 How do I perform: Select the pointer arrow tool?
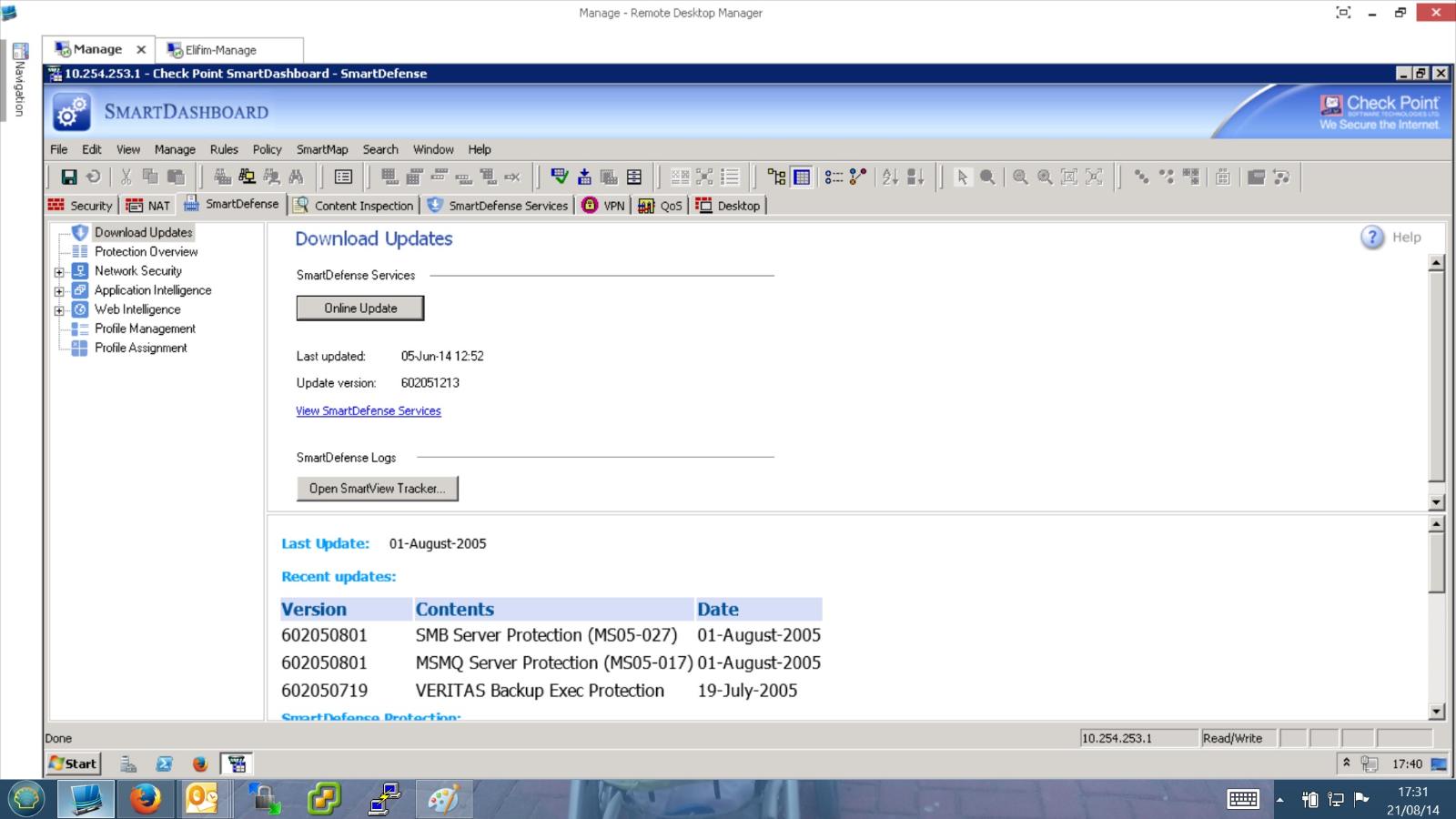962,177
